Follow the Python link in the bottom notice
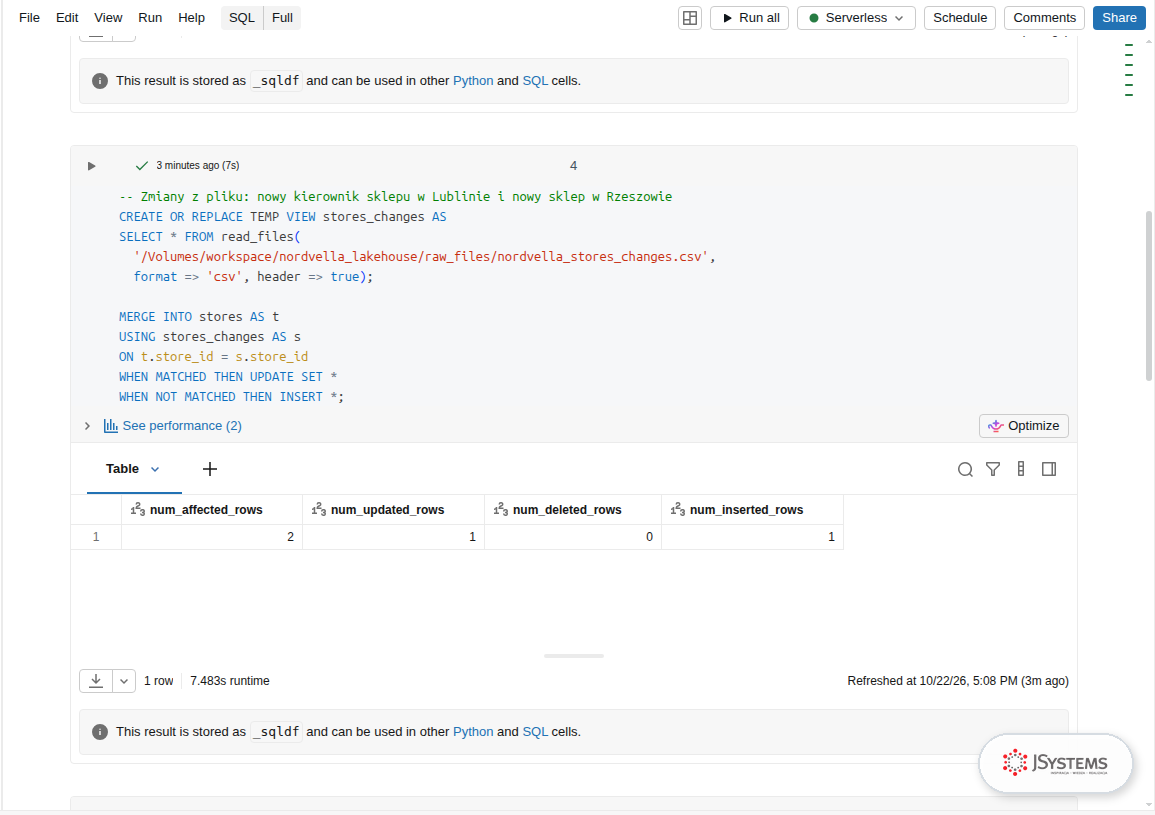Screen dimensions: 1155x815 pos(473,732)
